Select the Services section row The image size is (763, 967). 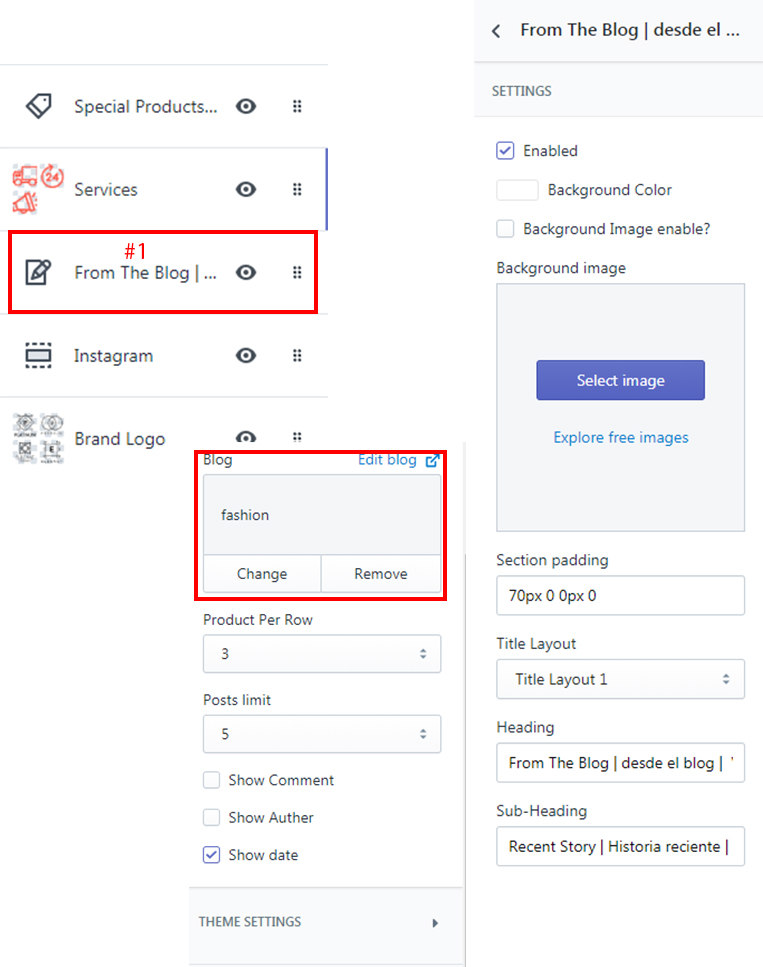coord(106,189)
